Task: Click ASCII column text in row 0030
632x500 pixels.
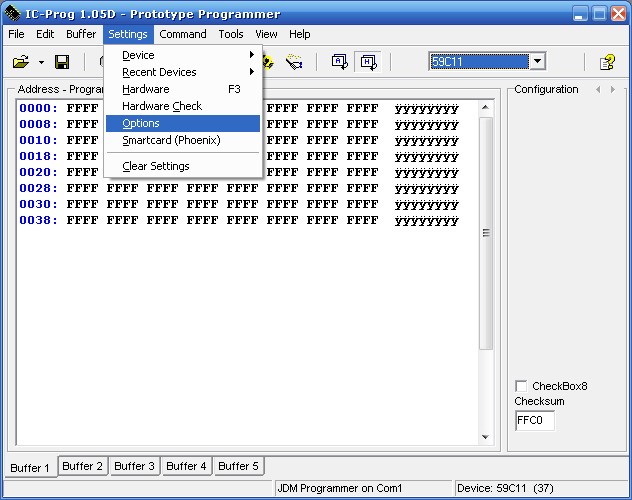Action: (426, 205)
